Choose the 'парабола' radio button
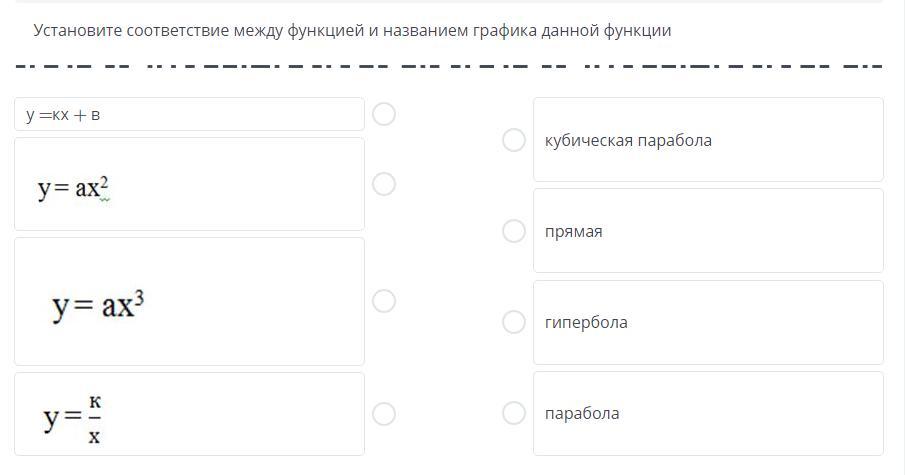905x475 pixels. point(514,413)
